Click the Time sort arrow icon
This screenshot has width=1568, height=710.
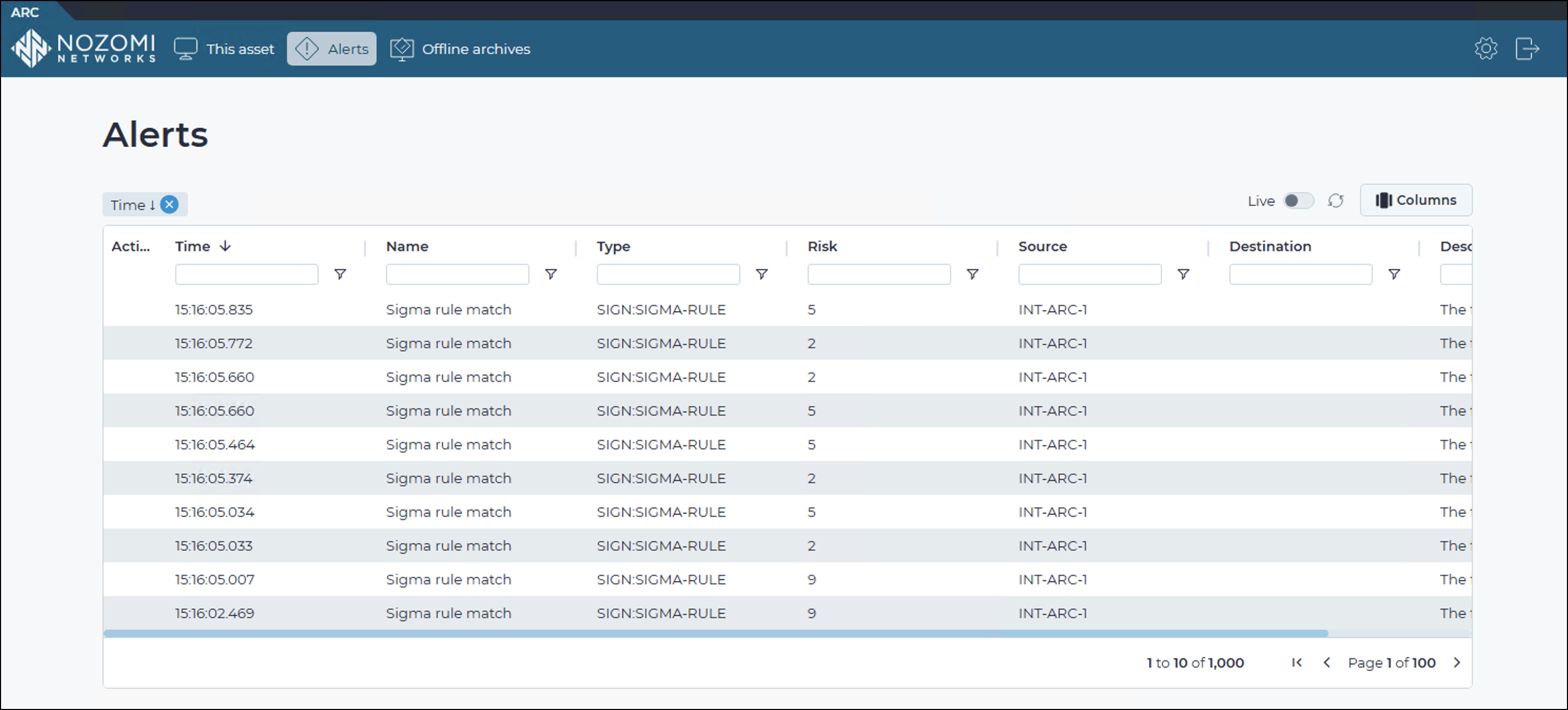click(225, 246)
